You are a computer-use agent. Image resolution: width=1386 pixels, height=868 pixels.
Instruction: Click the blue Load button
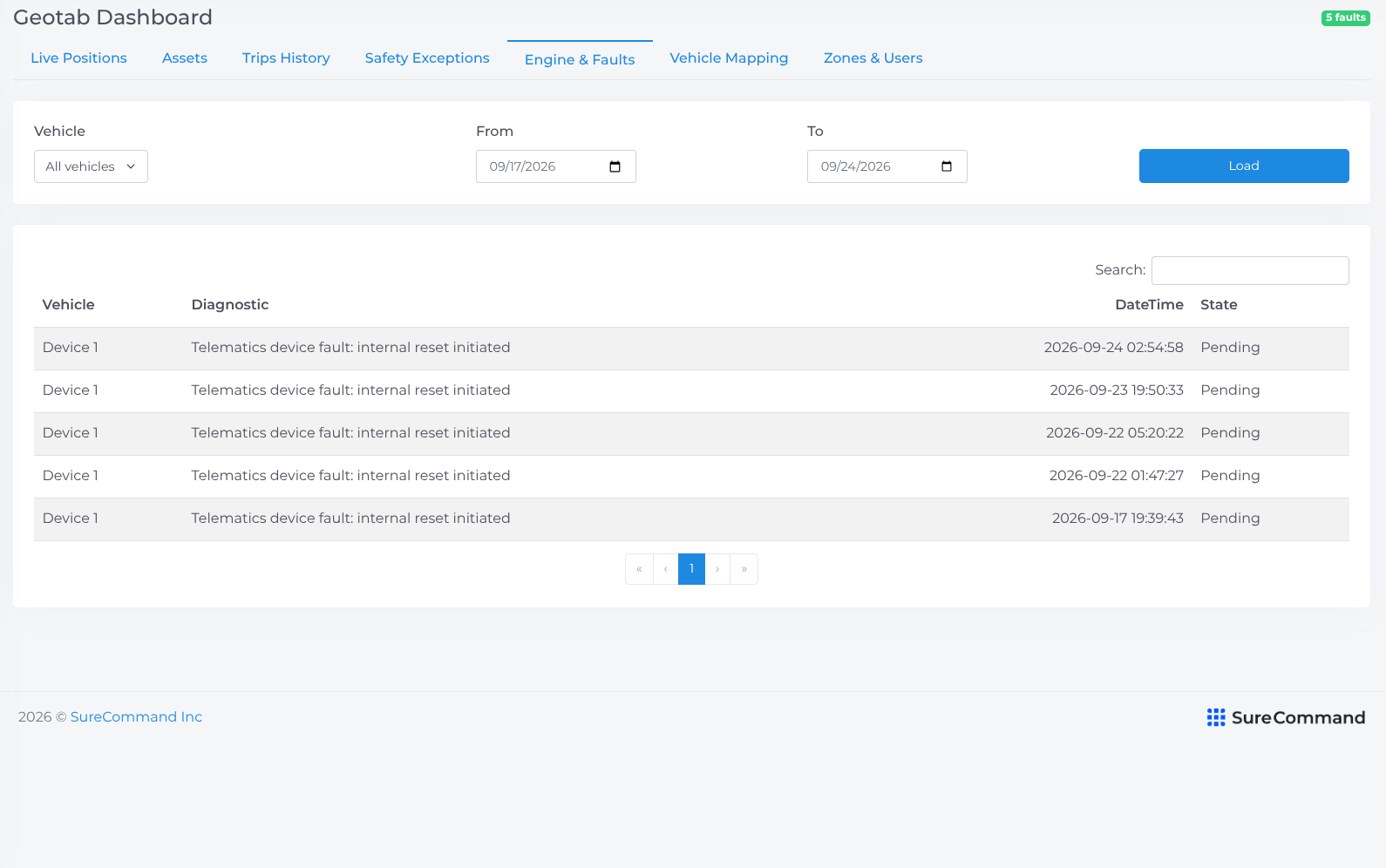click(1244, 166)
